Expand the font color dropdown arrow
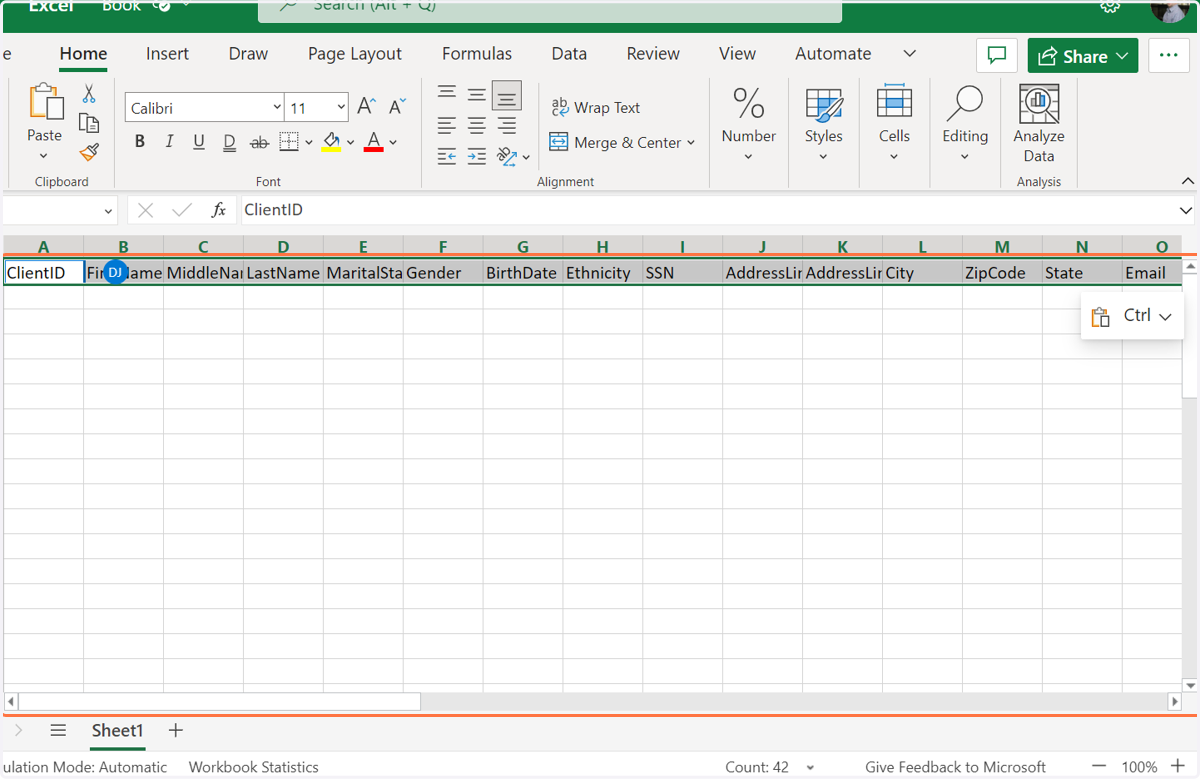 click(x=393, y=142)
